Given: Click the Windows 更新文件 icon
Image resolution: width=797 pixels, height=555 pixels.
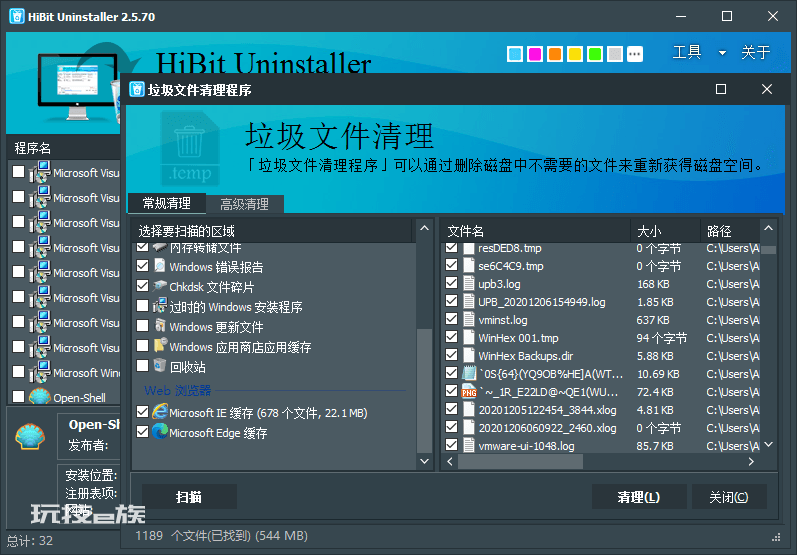Looking at the screenshot, I should pos(160,326).
